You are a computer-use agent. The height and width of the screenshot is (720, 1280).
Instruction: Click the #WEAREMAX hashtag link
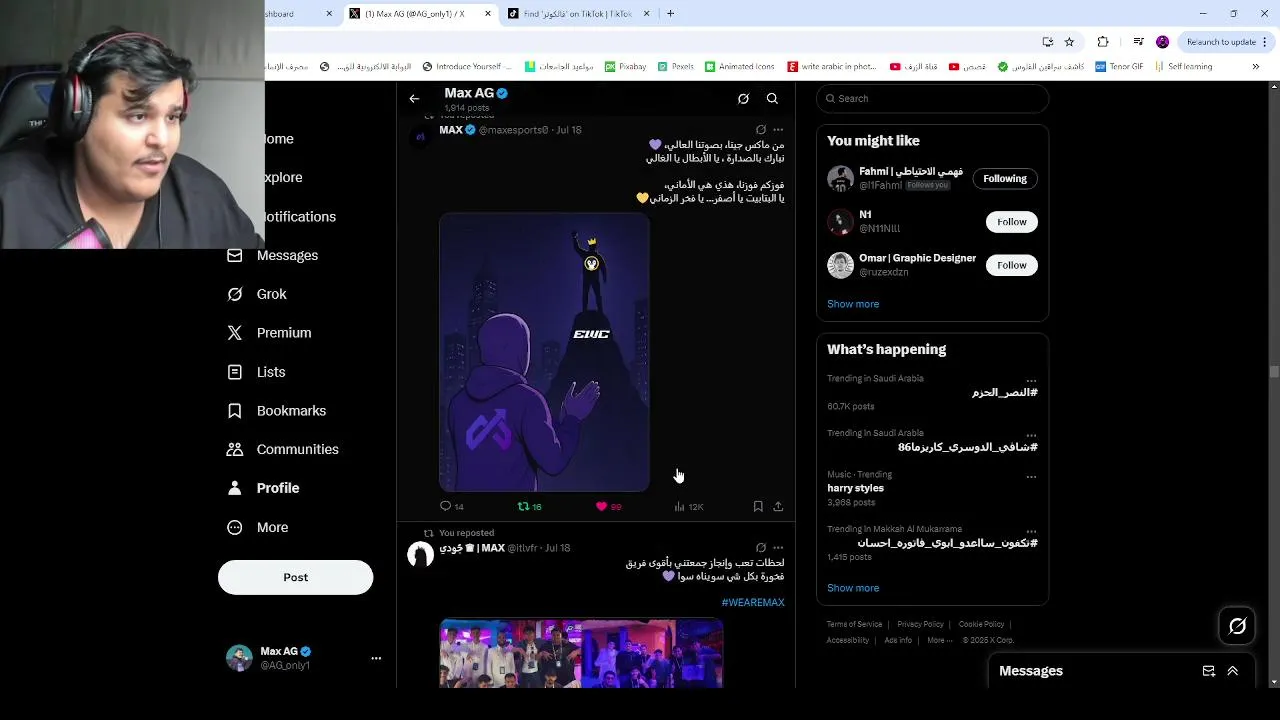[x=753, y=603]
